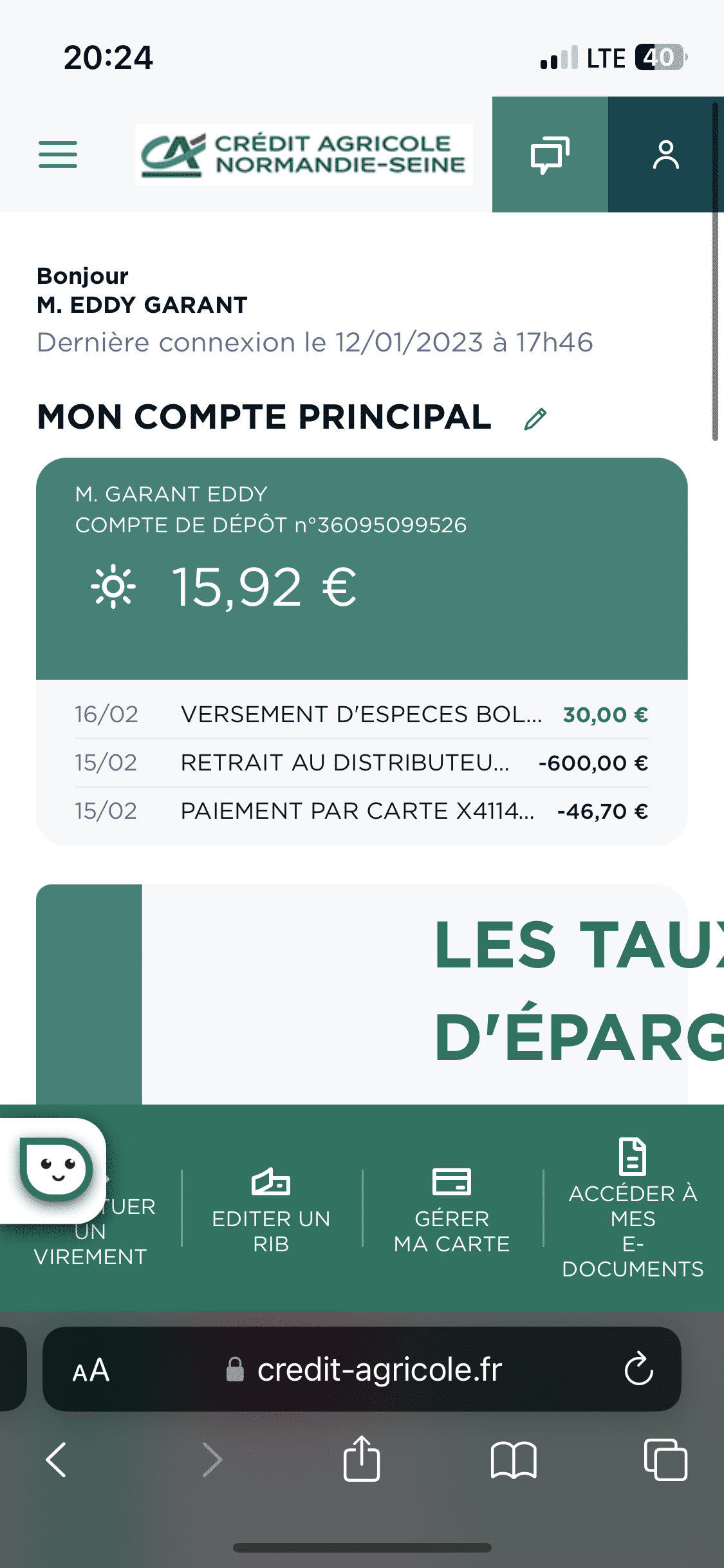The width and height of the screenshot is (724, 1568).
Task: Open Safari bookmarks book icon
Action: point(513,1459)
